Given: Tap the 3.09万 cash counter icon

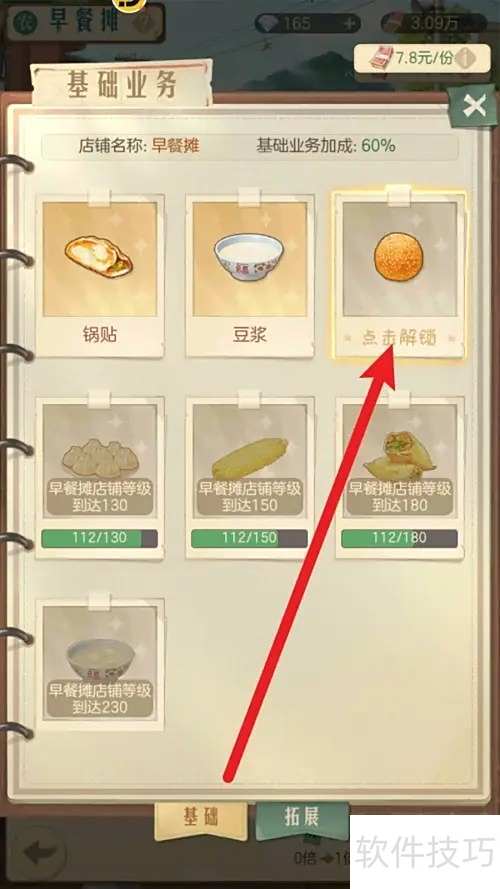Looking at the screenshot, I should 395,24.
